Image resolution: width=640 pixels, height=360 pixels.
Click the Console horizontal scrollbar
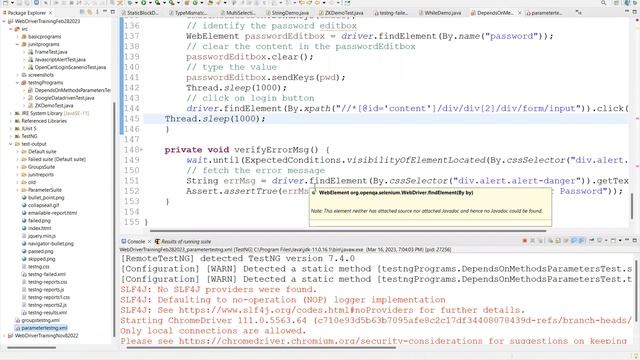(x=261, y=348)
